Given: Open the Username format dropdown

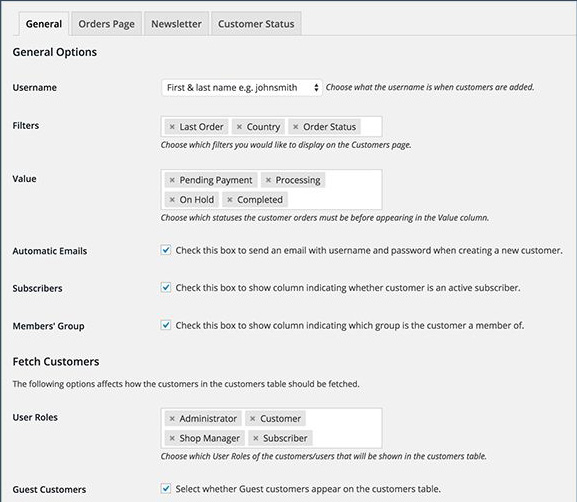Looking at the screenshot, I should 242,88.
